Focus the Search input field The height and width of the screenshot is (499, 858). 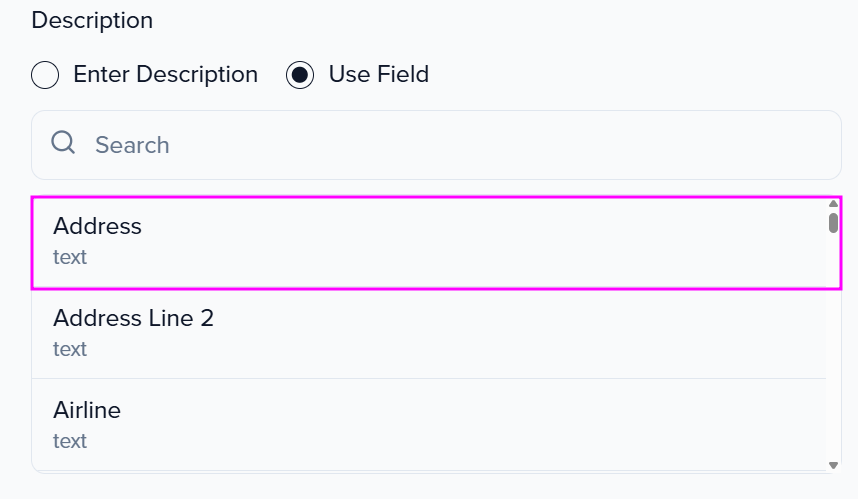click(450, 145)
